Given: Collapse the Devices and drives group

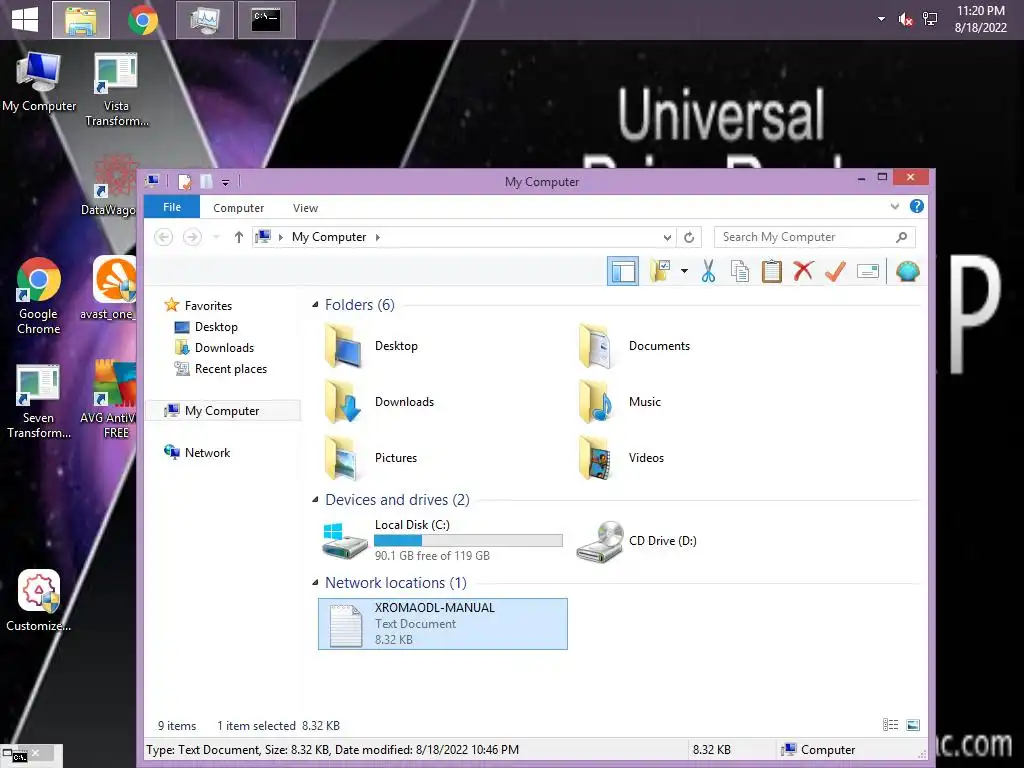Looking at the screenshot, I should click(315, 500).
